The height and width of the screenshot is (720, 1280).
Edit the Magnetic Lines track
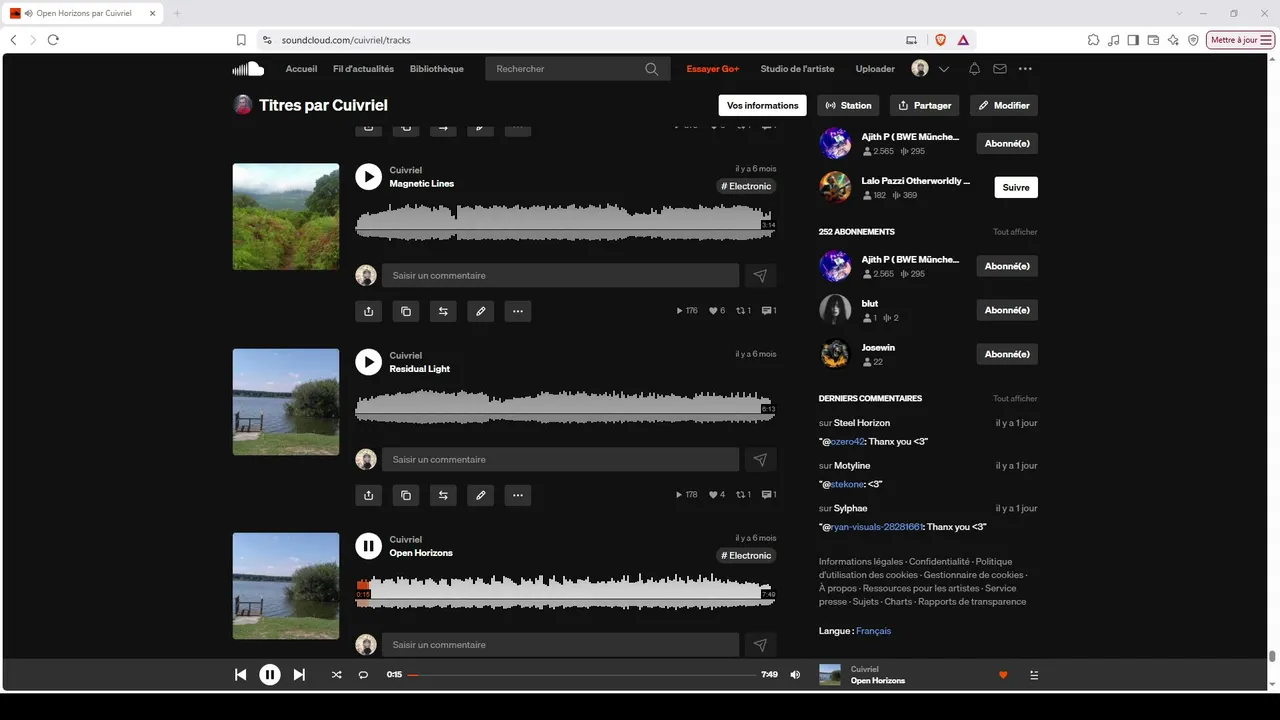481,311
